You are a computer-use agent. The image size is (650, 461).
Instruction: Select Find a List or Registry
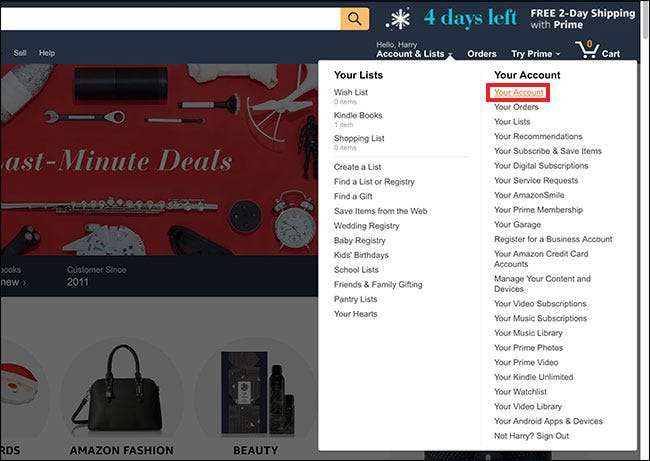click(374, 182)
